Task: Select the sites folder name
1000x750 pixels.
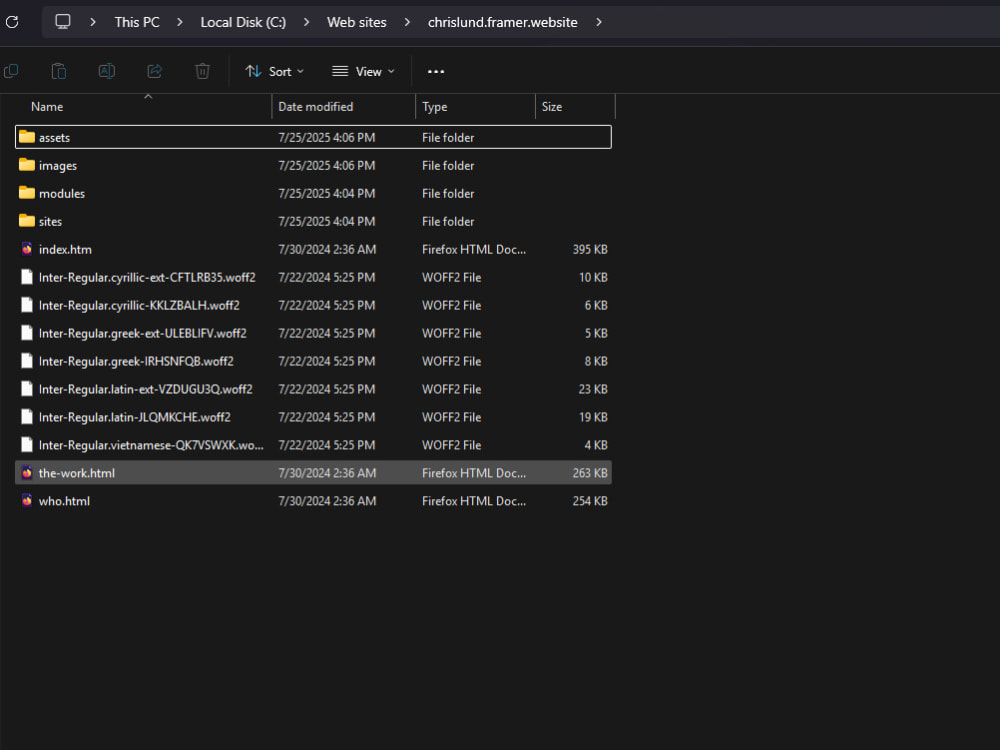Action: 50,222
